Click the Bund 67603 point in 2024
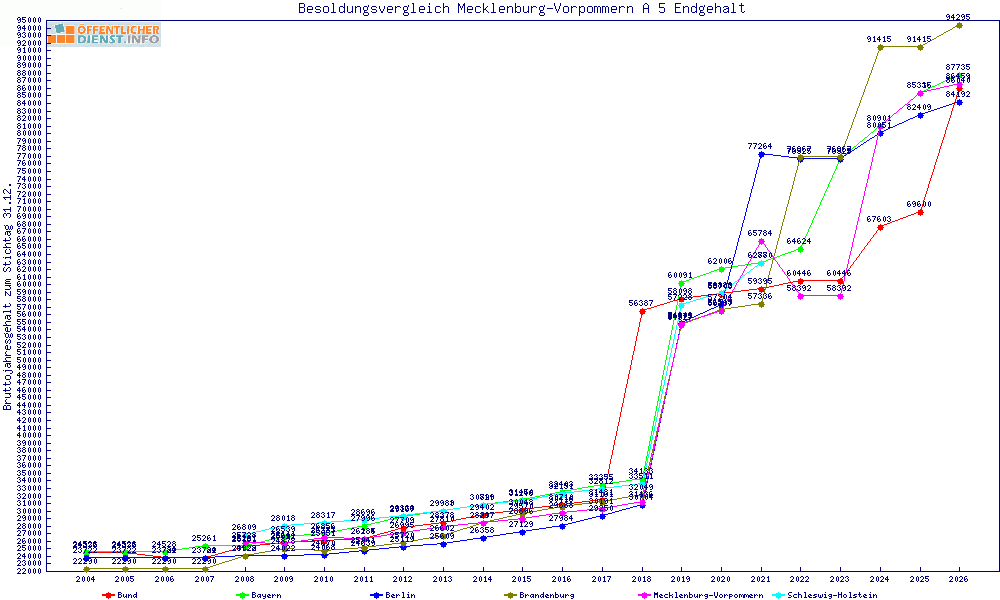This screenshot has height=600, width=1000. click(x=880, y=227)
